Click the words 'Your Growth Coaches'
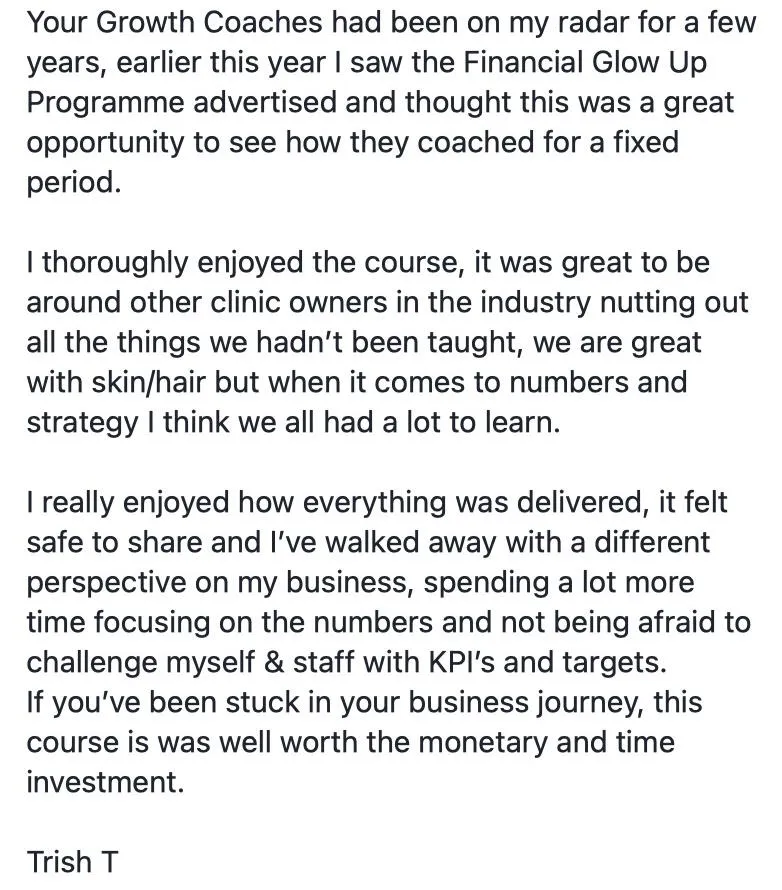Image resolution: width=782 pixels, height=890 pixels. click(175, 23)
